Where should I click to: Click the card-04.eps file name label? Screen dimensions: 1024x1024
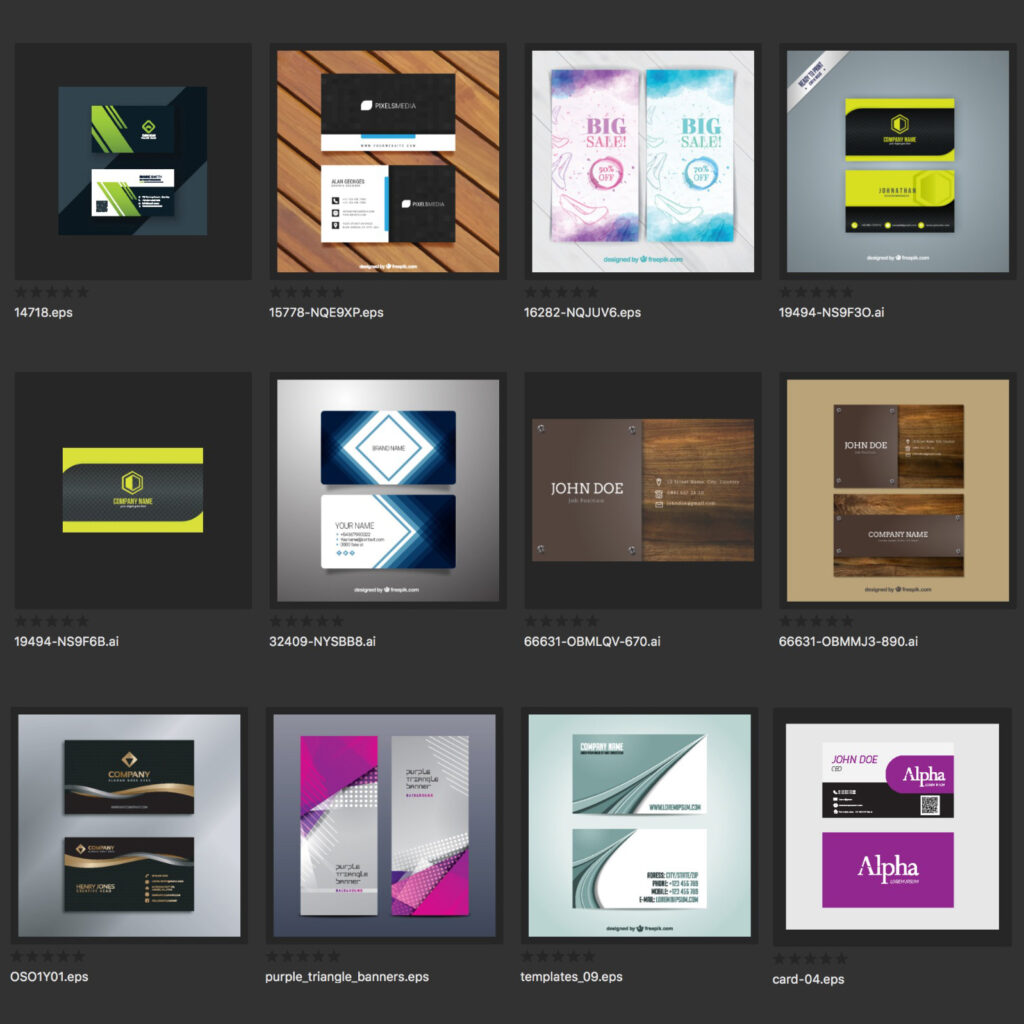pyautogui.click(x=808, y=979)
